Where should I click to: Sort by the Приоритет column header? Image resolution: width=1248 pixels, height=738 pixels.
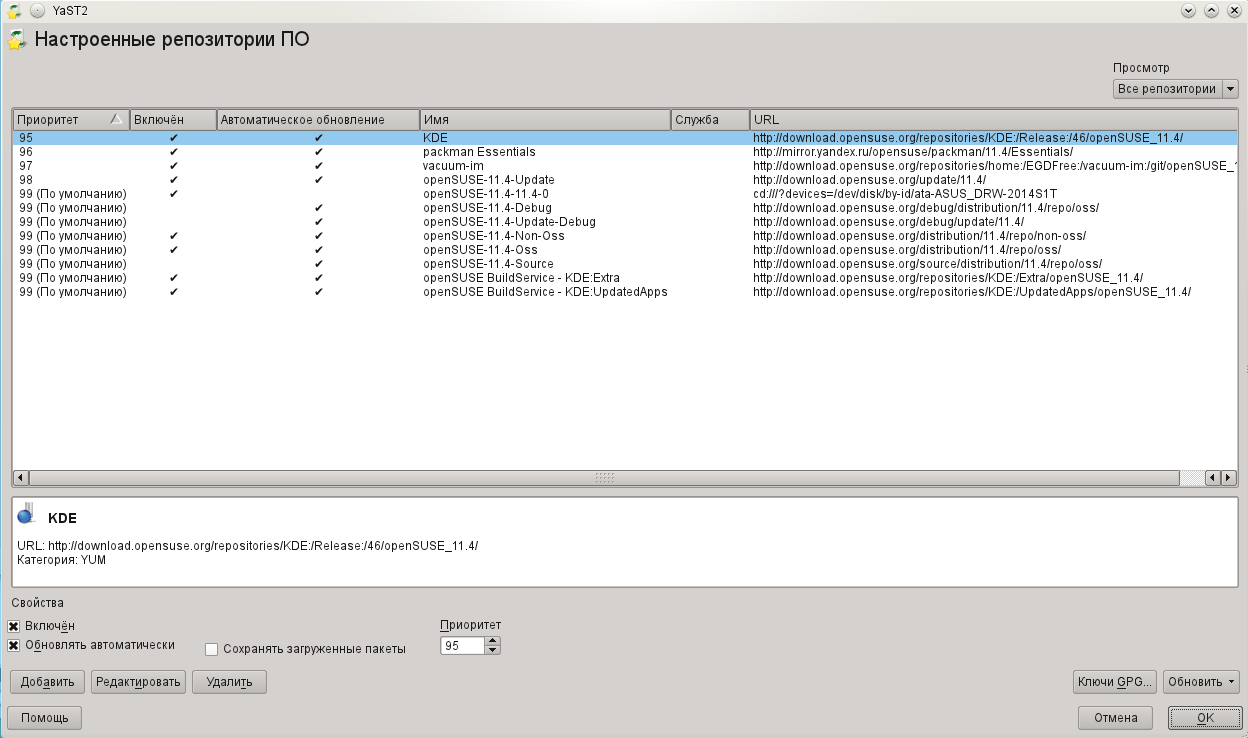click(x=70, y=120)
